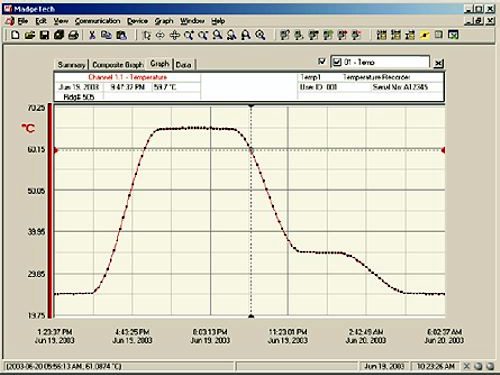Click the MDI document icon beside File menu
The height and width of the screenshot is (375, 500).
click(9, 21)
